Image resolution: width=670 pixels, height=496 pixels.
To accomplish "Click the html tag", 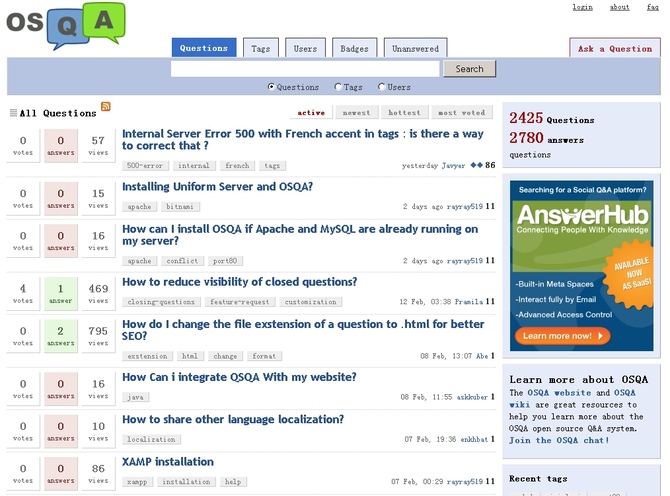I will click(190, 356).
